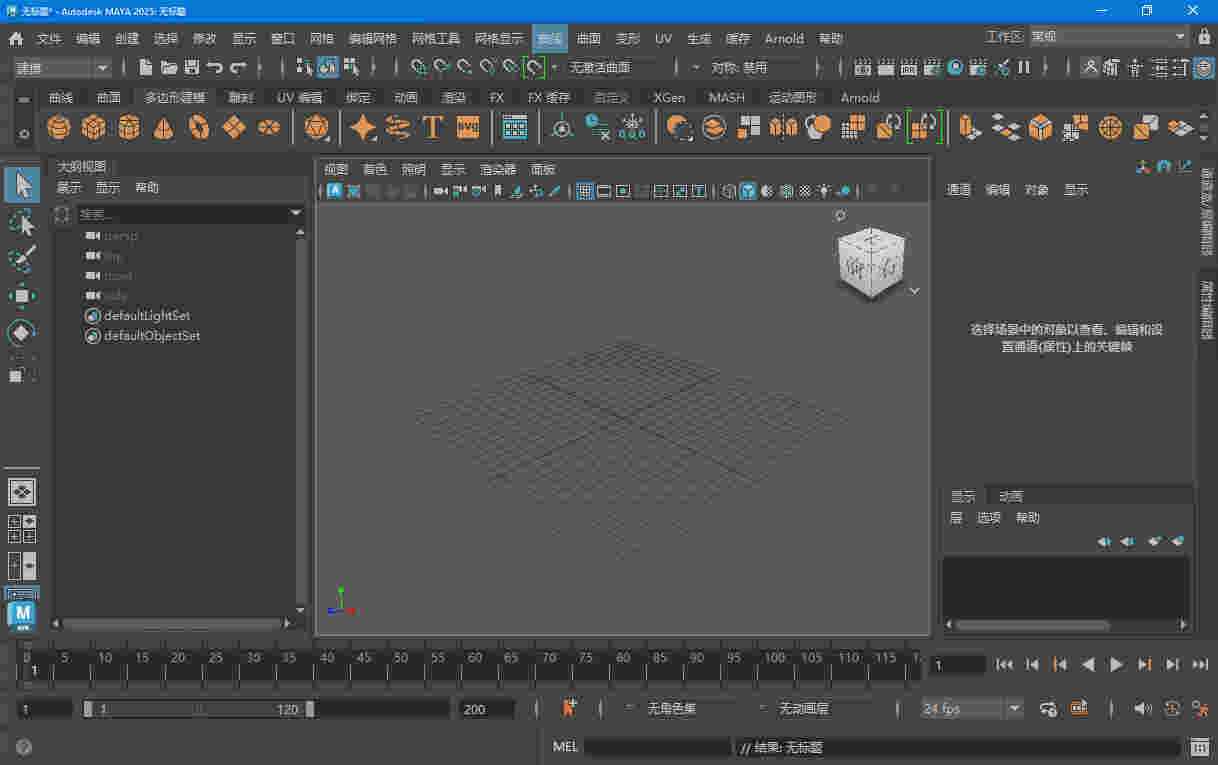Select the polygon Type text tool
The height and width of the screenshot is (765, 1218).
coord(432,128)
